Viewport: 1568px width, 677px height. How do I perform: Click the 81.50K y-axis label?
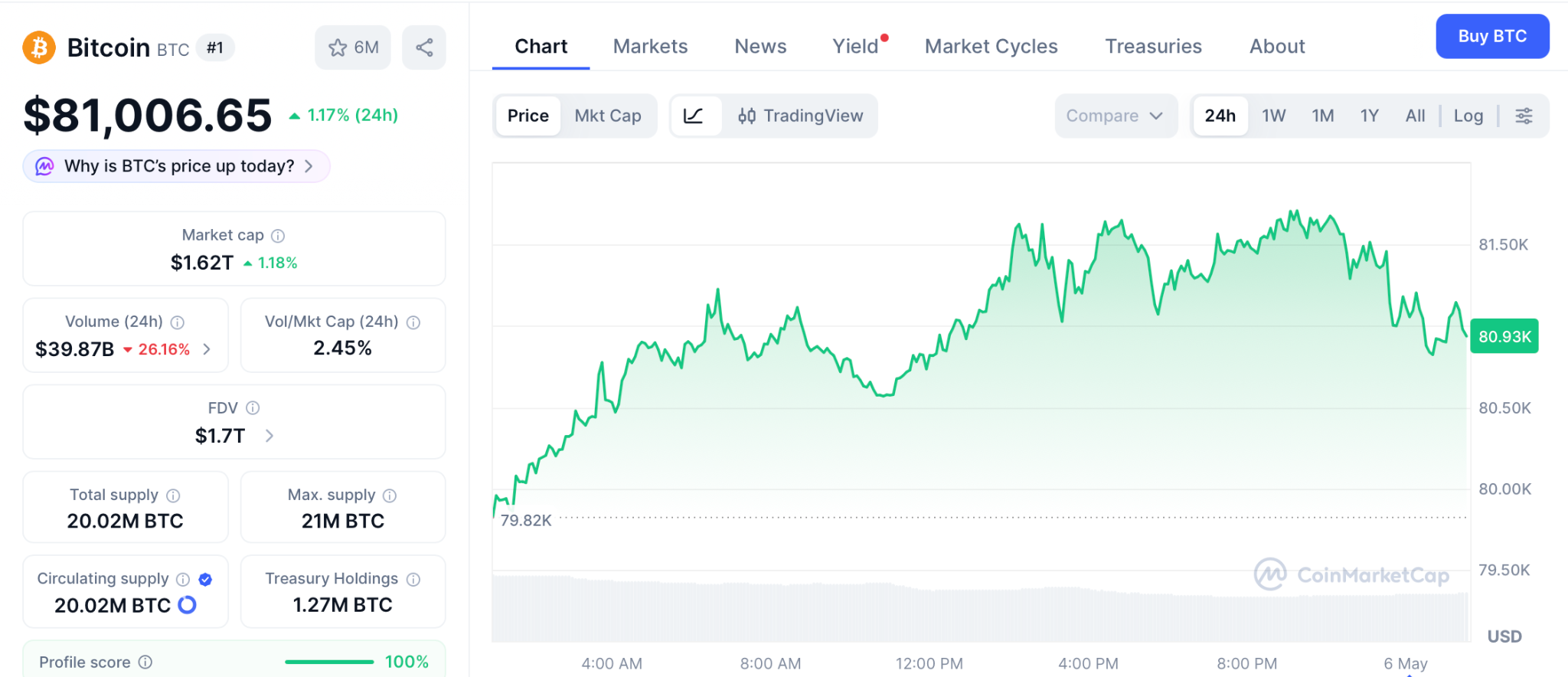point(1504,244)
